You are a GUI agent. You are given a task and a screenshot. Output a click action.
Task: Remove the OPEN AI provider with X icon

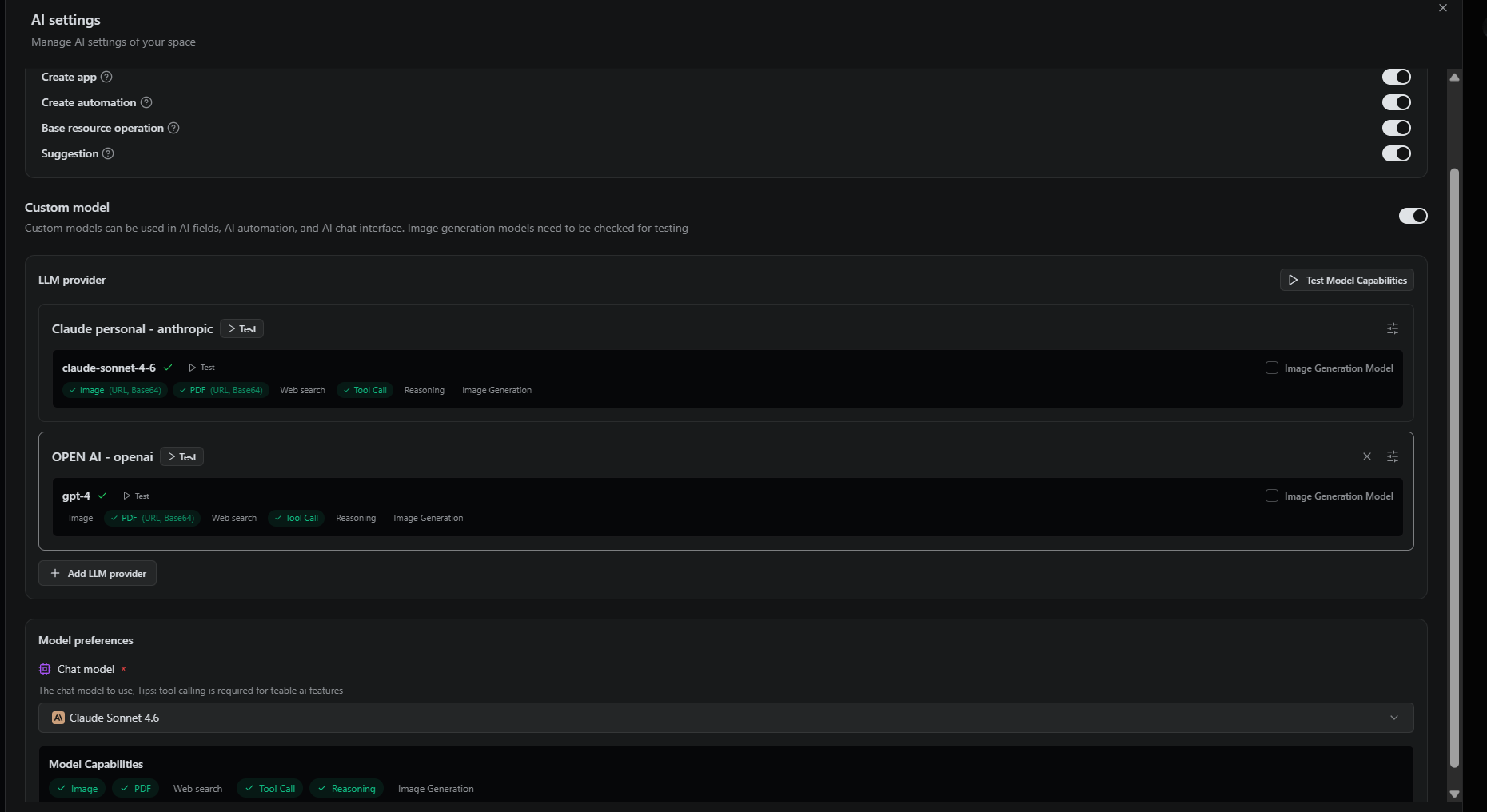[x=1367, y=456]
